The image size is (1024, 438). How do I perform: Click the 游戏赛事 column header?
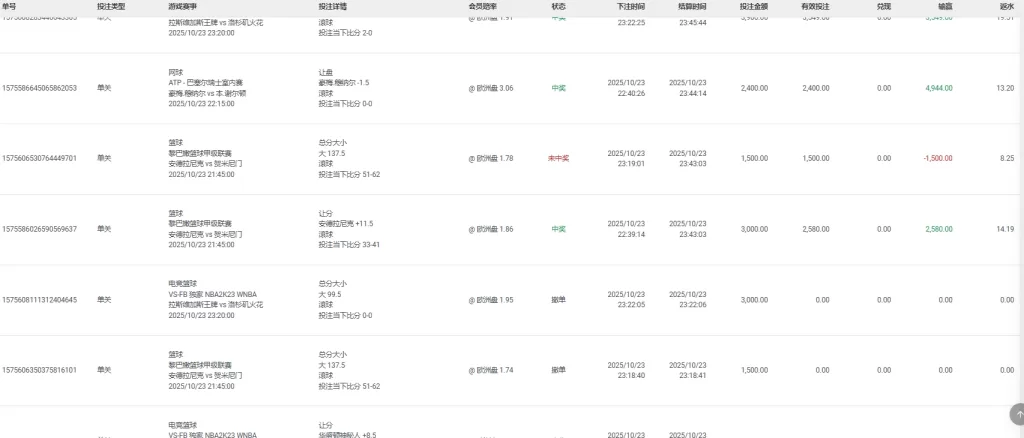pyautogui.click(x=183, y=6)
